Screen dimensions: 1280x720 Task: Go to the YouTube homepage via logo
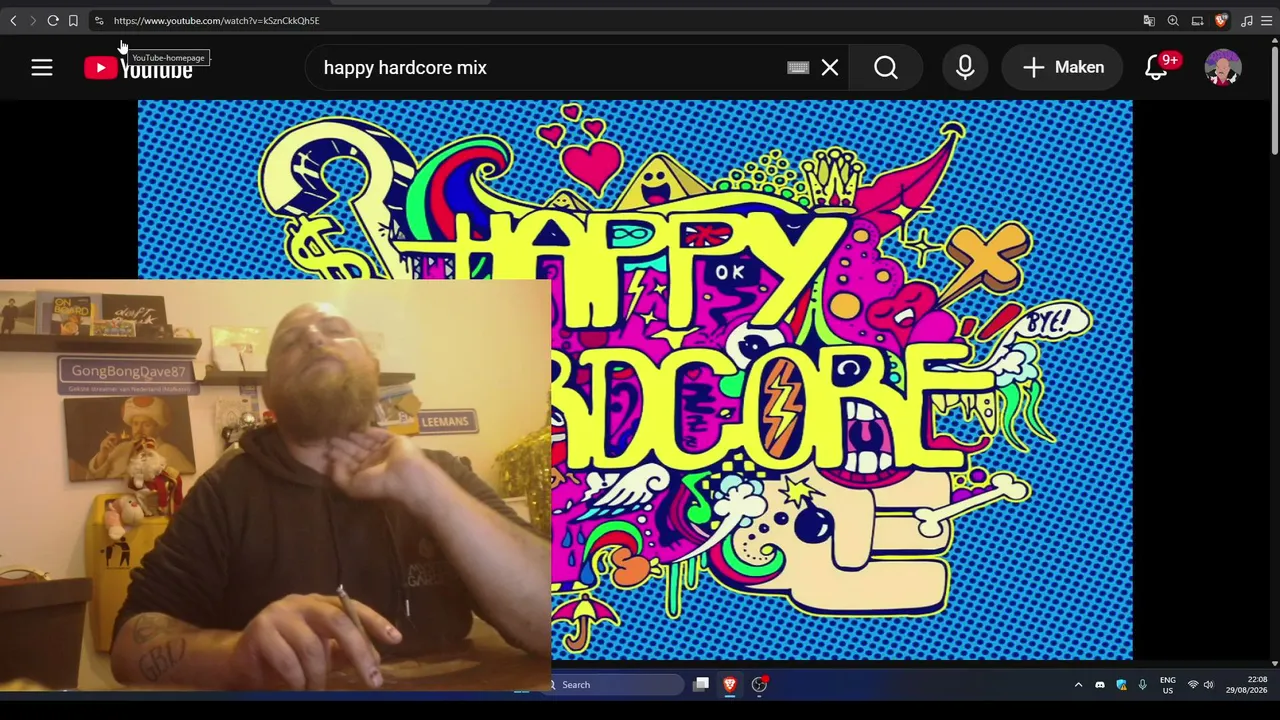point(138,68)
